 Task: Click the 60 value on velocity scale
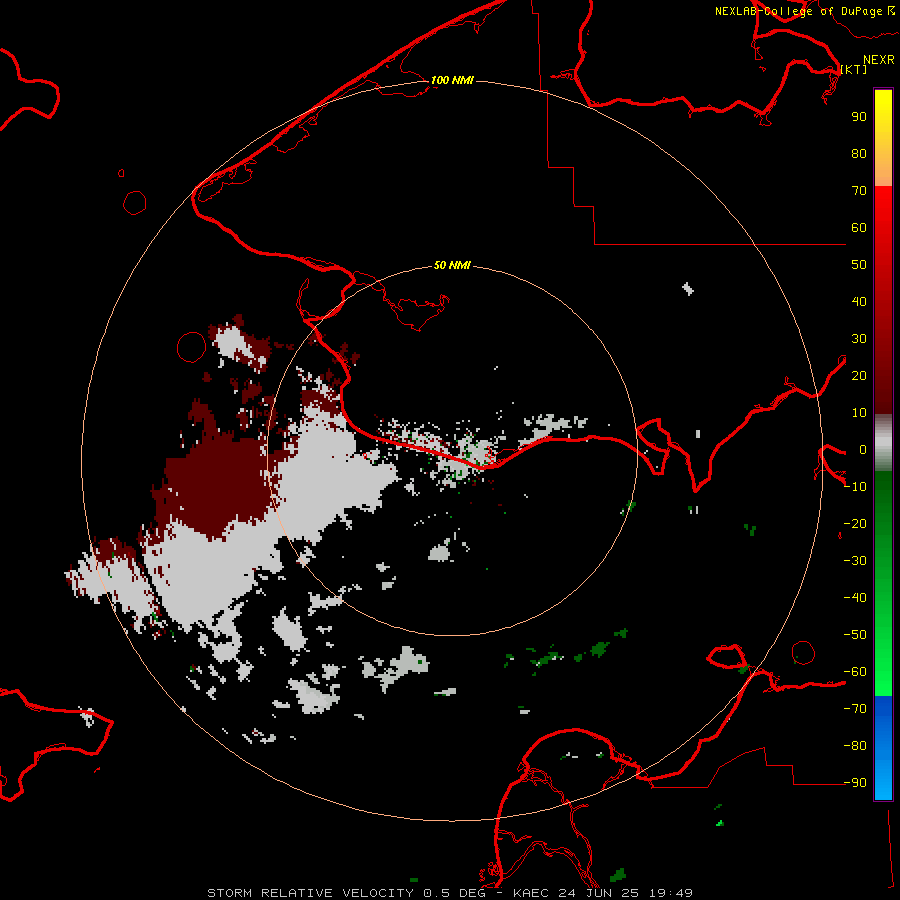click(859, 227)
